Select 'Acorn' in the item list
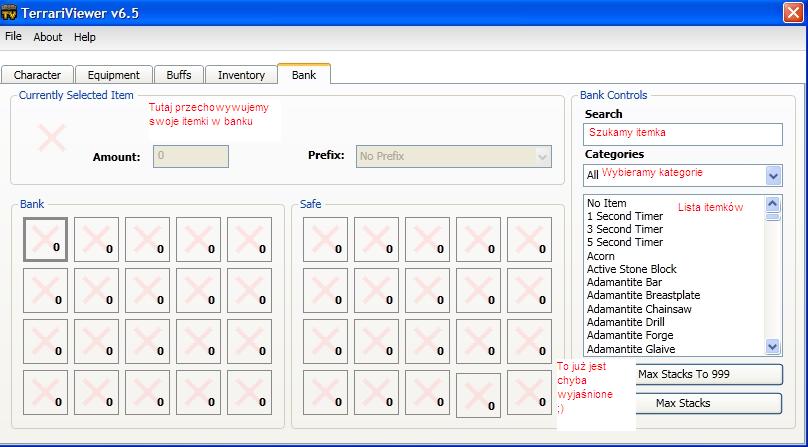This screenshot has height=447, width=808. [674, 256]
